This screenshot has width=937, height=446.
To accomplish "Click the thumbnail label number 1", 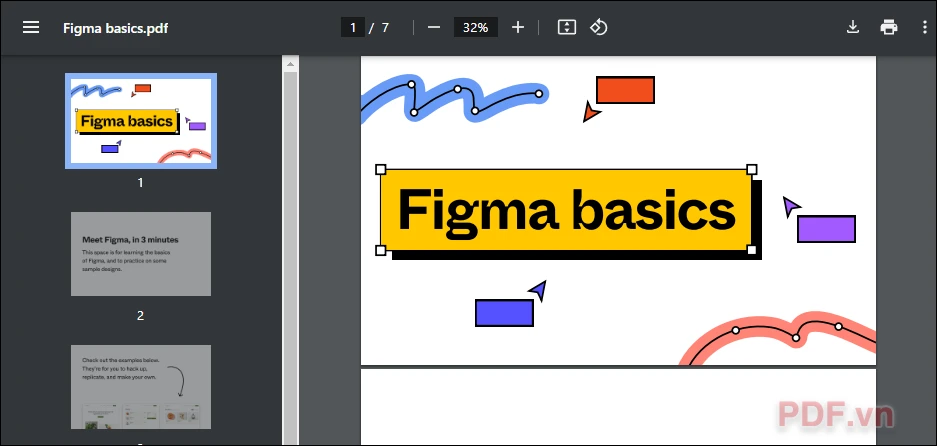I will (140, 183).
